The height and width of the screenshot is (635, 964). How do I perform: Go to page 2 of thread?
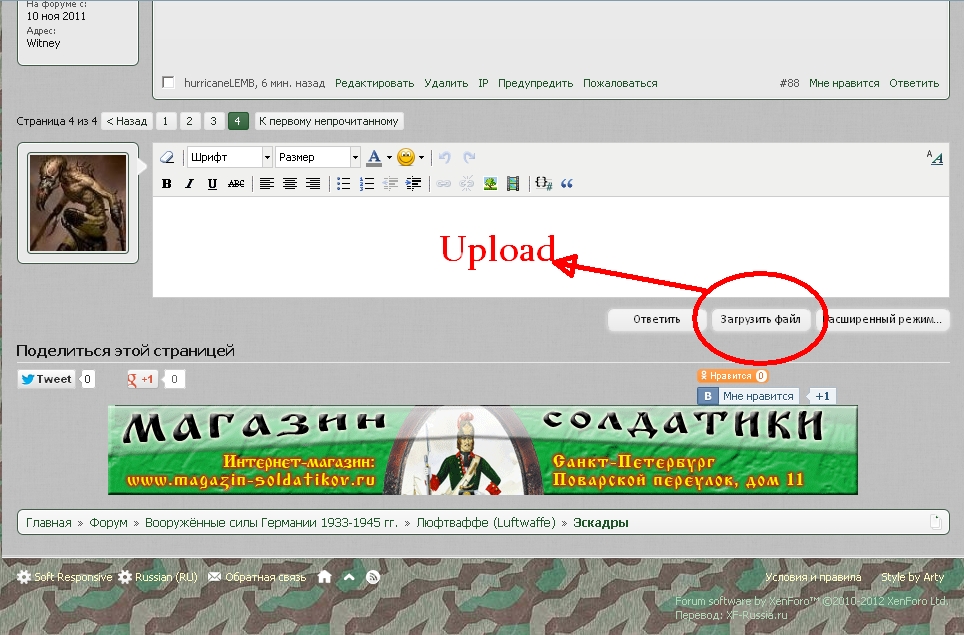coord(189,121)
